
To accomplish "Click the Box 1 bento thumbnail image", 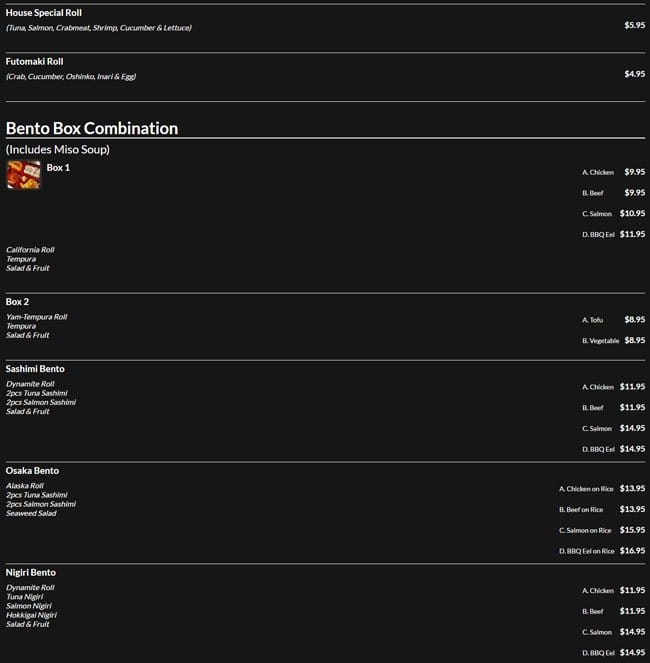I will click(x=23, y=175).
